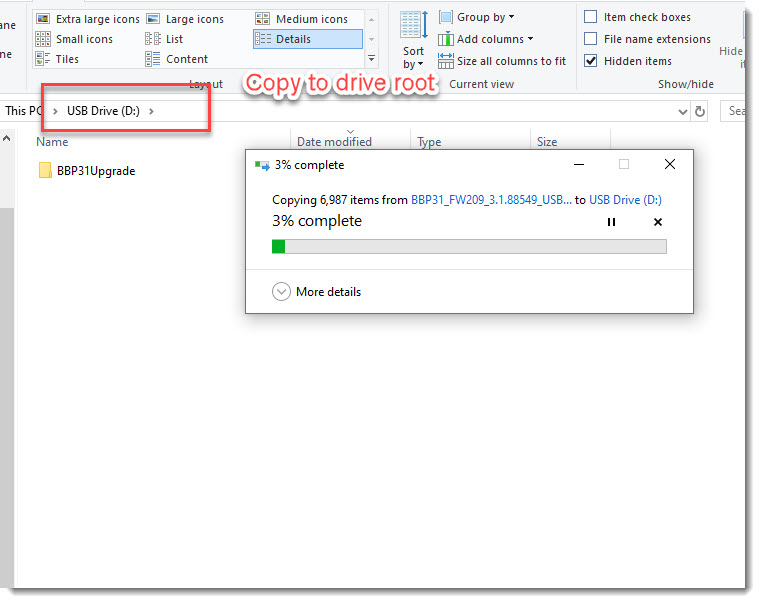Screen dimensions: 760x603
Task: Enable Item check boxes
Action: pyautogui.click(x=591, y=17)
